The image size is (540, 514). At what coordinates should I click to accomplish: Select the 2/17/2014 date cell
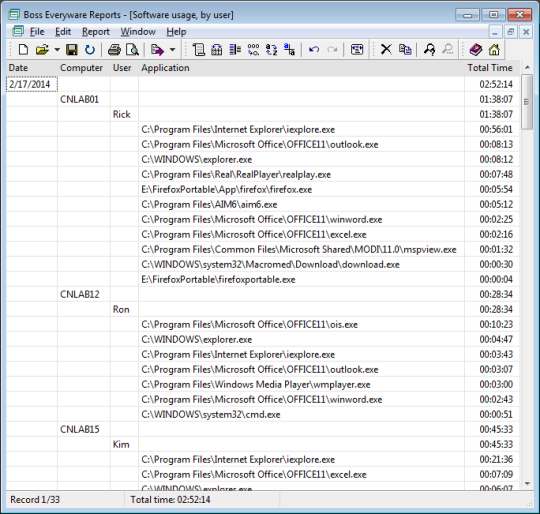point(32,84)
